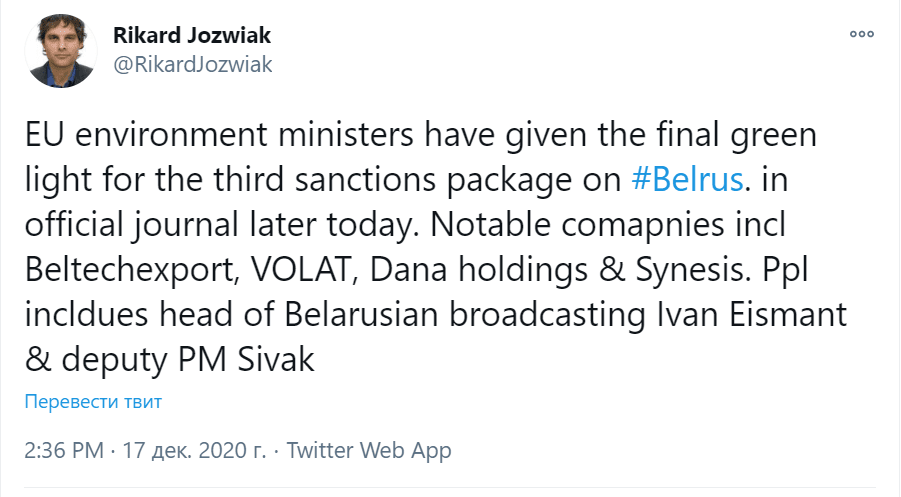Click the @RikardJozwiak handle
Viewport: 901px width, 497px height.
click(194, 64)
